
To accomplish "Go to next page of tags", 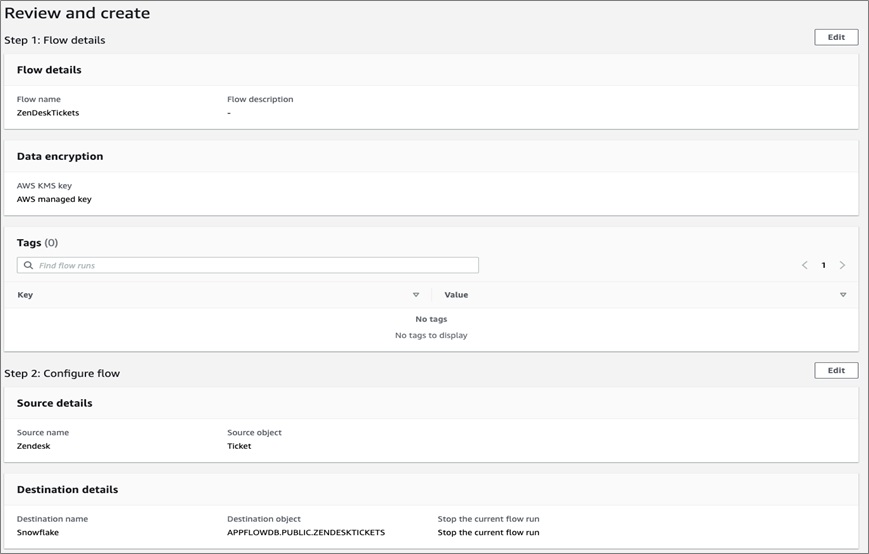I will 842,265.
